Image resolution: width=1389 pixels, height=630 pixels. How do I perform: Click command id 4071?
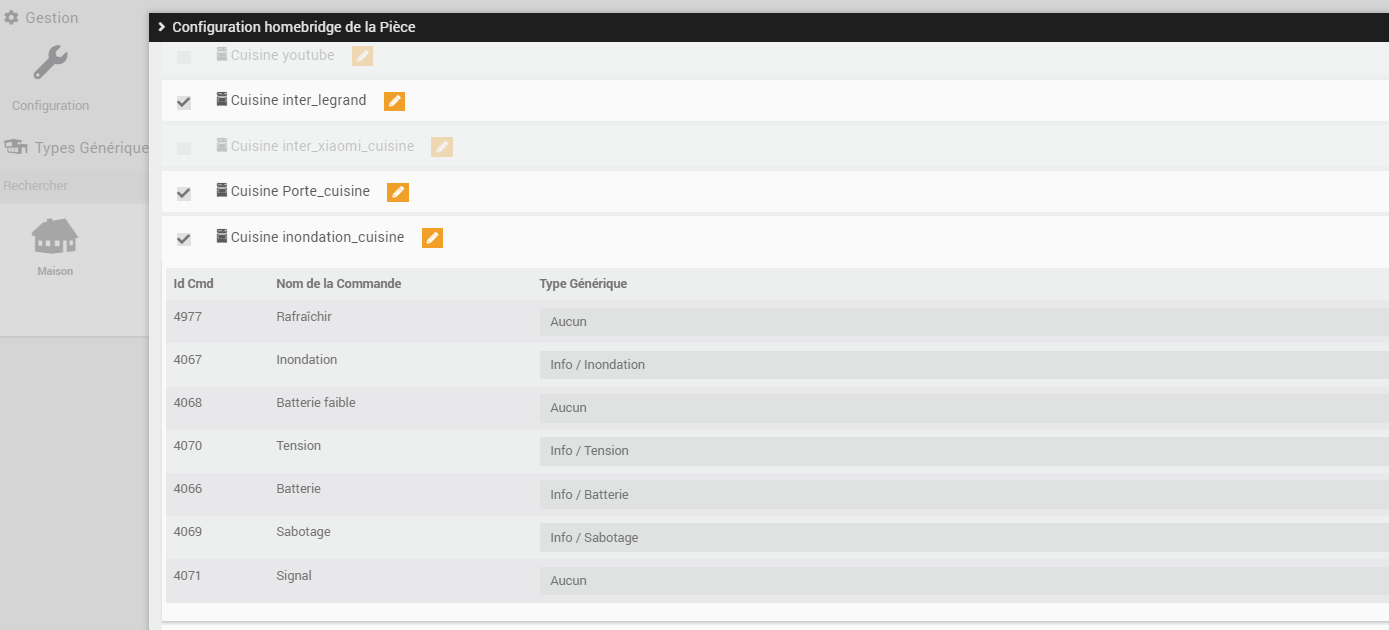tap(188, 576)
